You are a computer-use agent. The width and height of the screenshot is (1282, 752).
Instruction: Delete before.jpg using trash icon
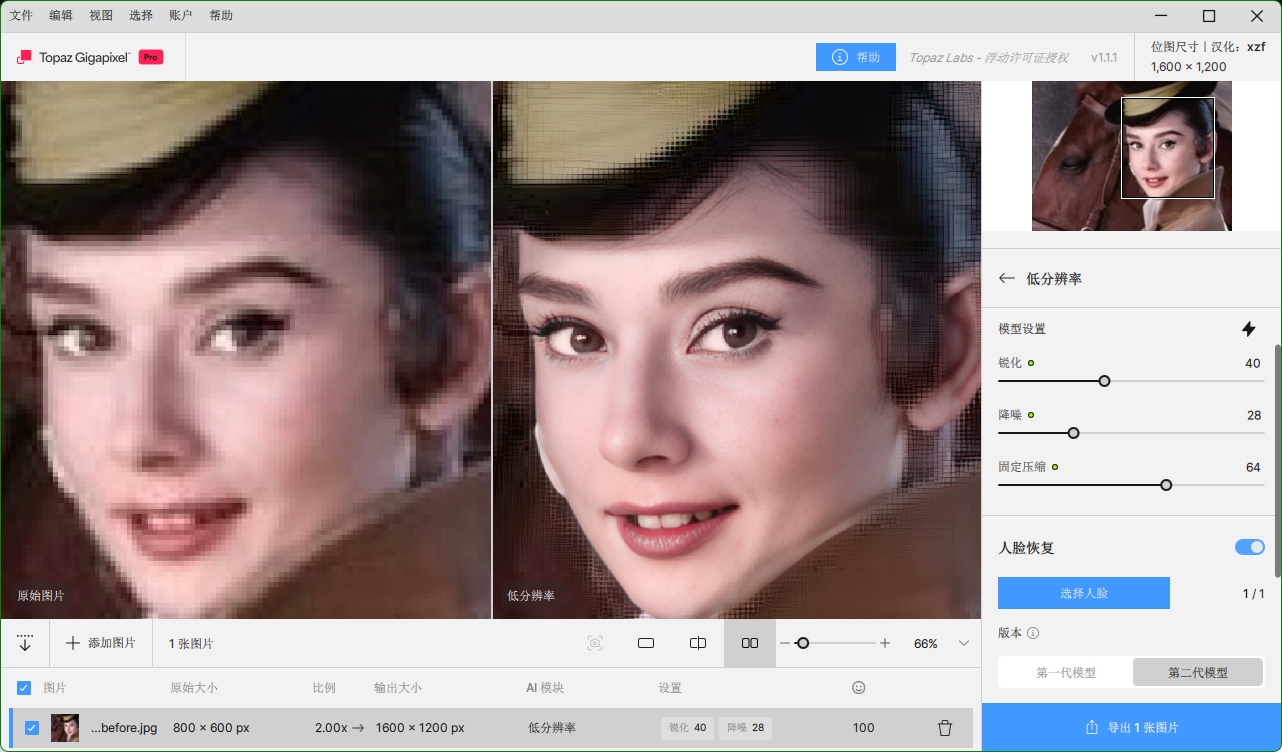click(x=944, y=728)
